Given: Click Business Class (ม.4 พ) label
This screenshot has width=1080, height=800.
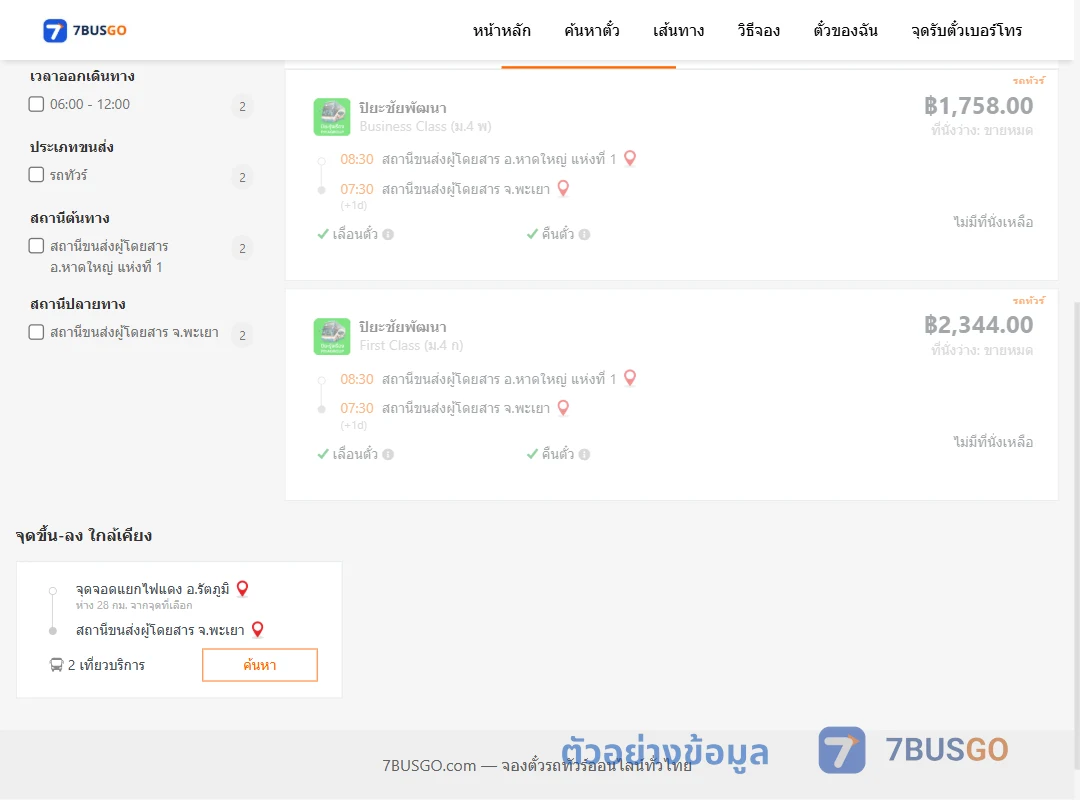Looking at the screenshot, I should 425,127.
